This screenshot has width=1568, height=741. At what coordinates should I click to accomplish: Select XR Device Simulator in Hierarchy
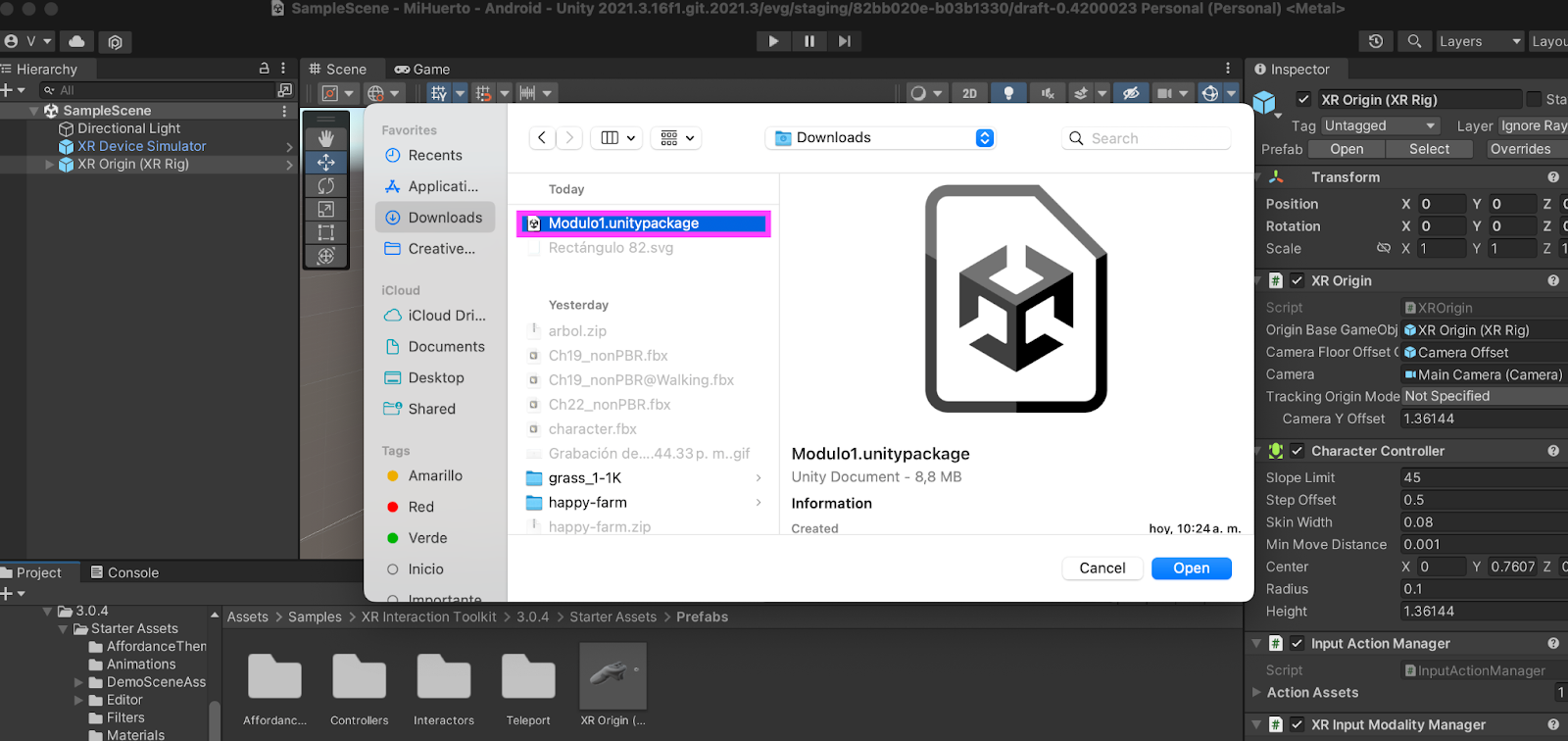[x=142, y=146]
